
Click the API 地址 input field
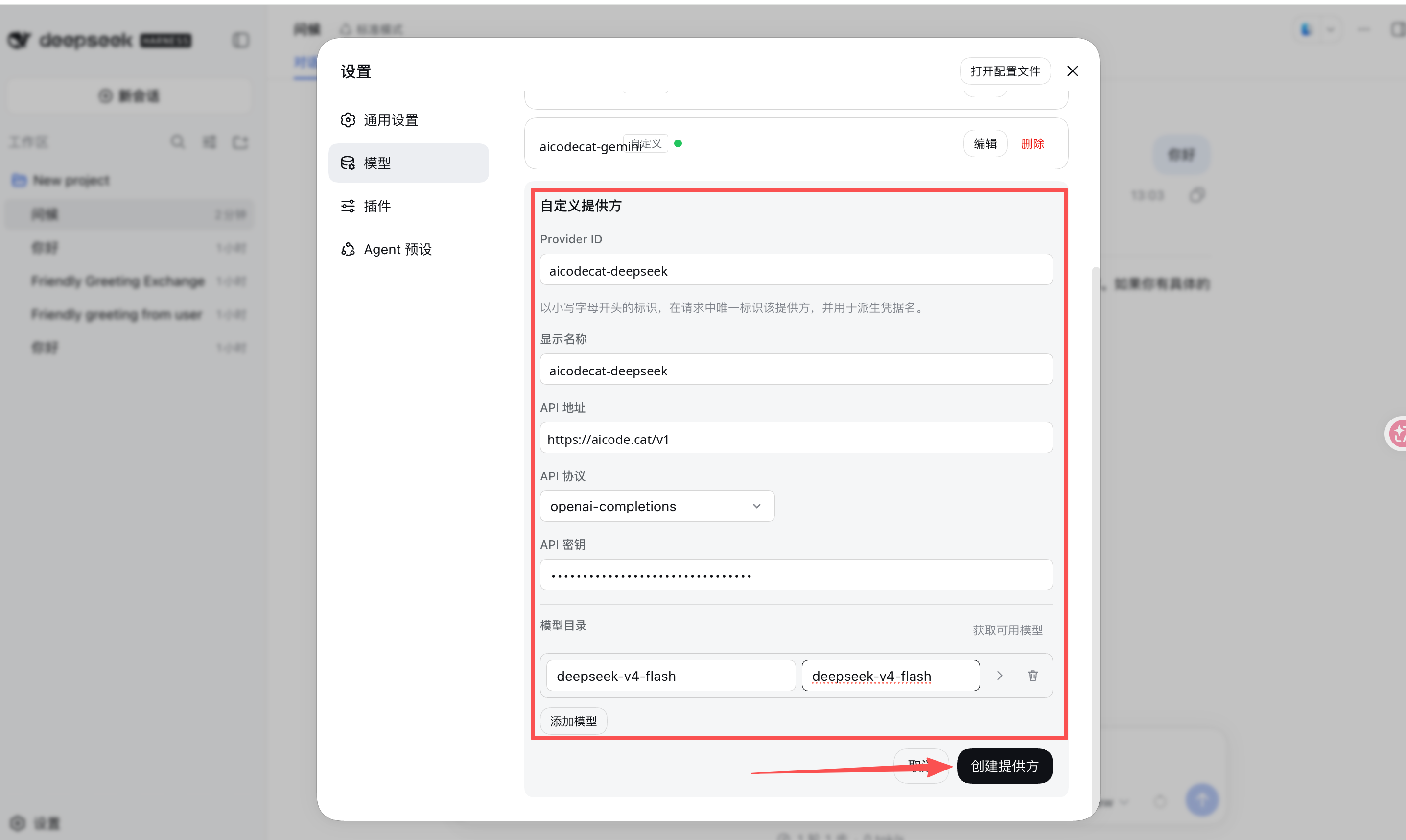click(x=796, y=439)
